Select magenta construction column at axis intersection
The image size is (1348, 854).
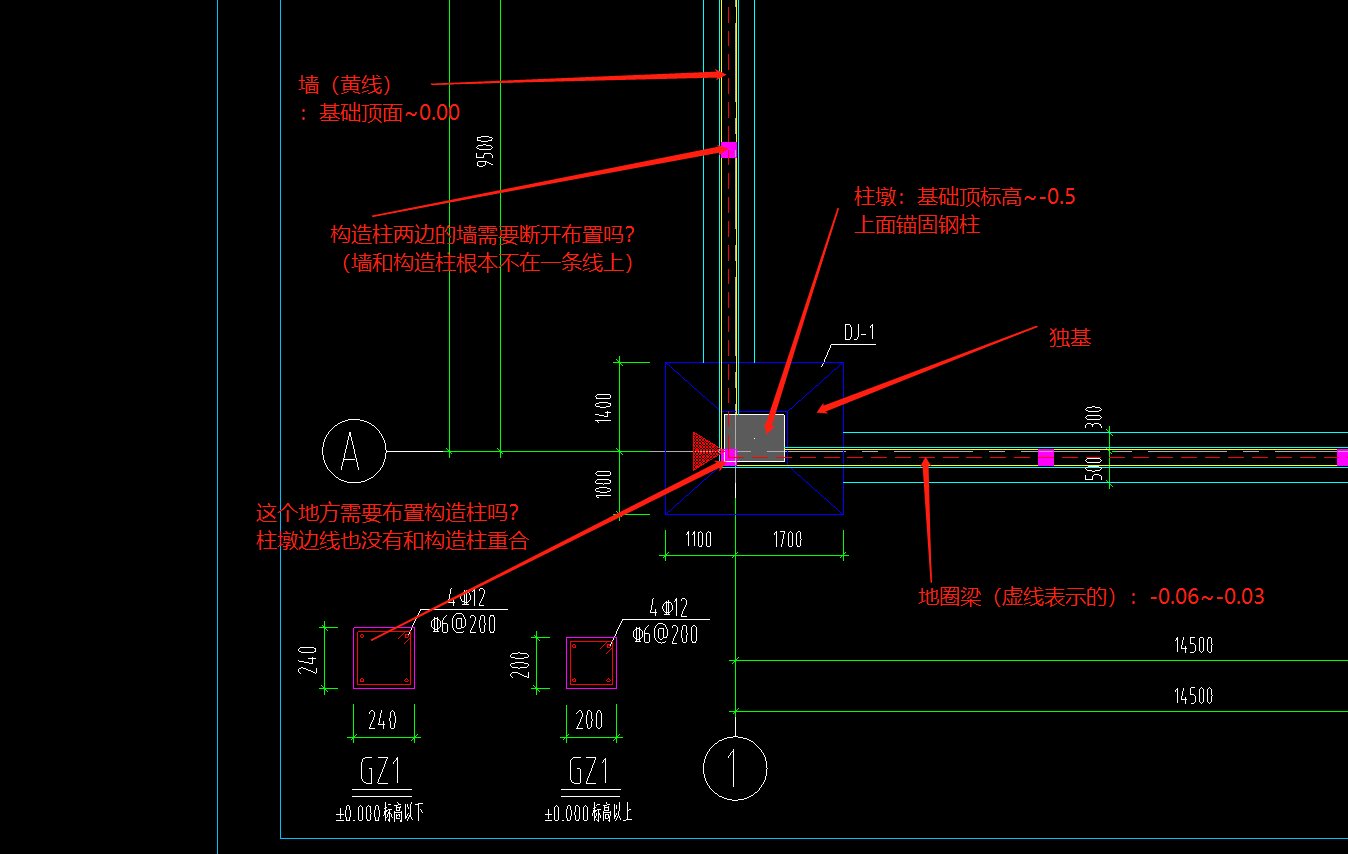(x=730, y=456)
